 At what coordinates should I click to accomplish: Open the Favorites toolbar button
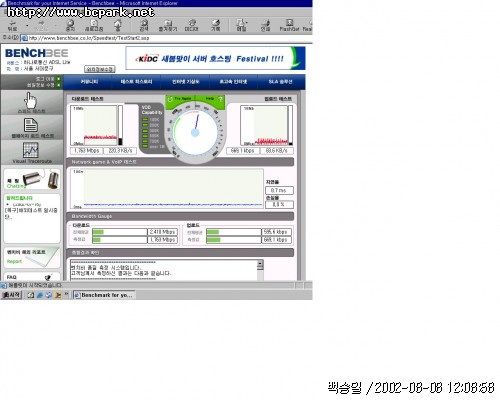point(168,25)
